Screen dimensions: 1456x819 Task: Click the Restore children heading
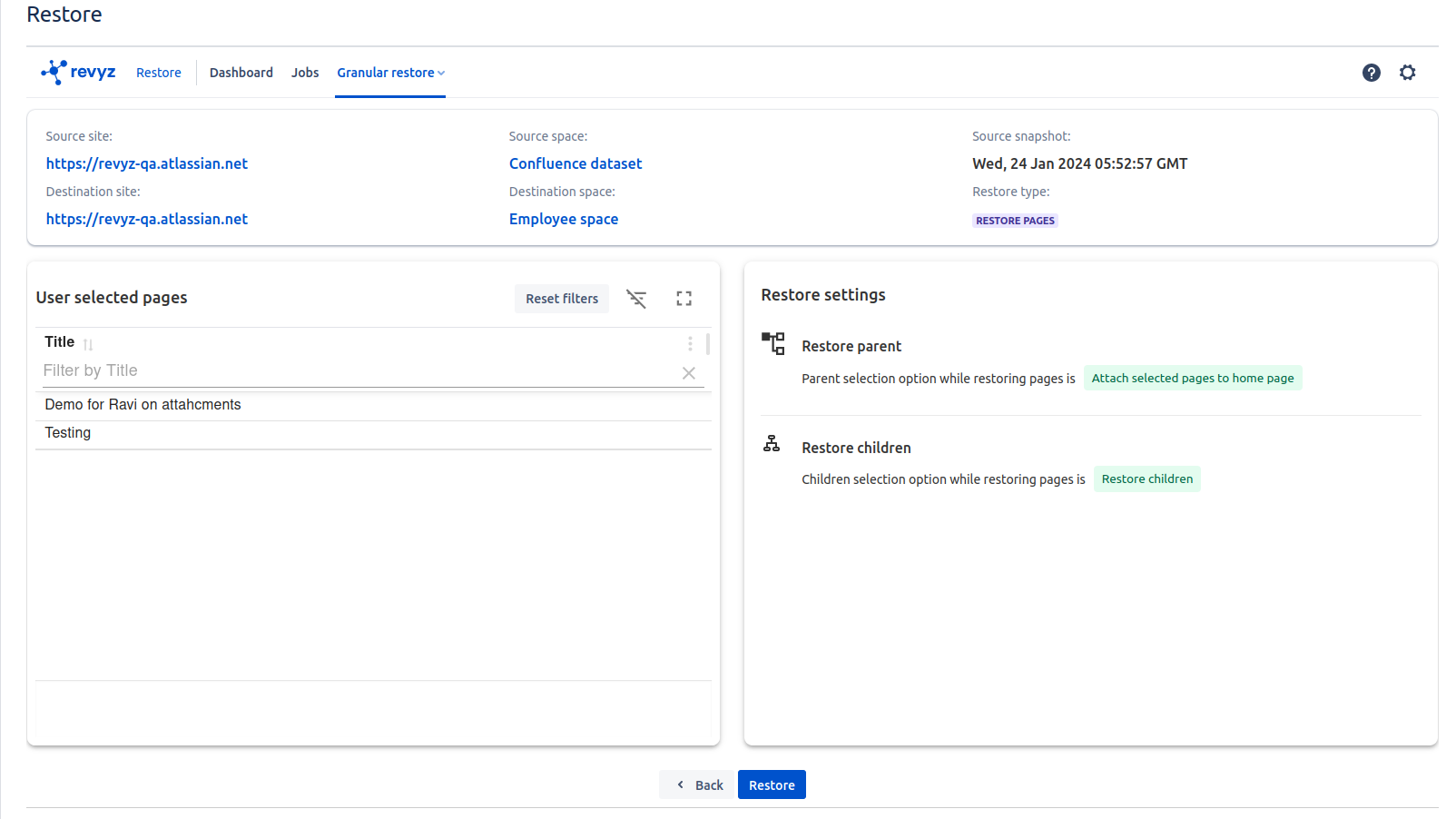[x=856, y=448]
